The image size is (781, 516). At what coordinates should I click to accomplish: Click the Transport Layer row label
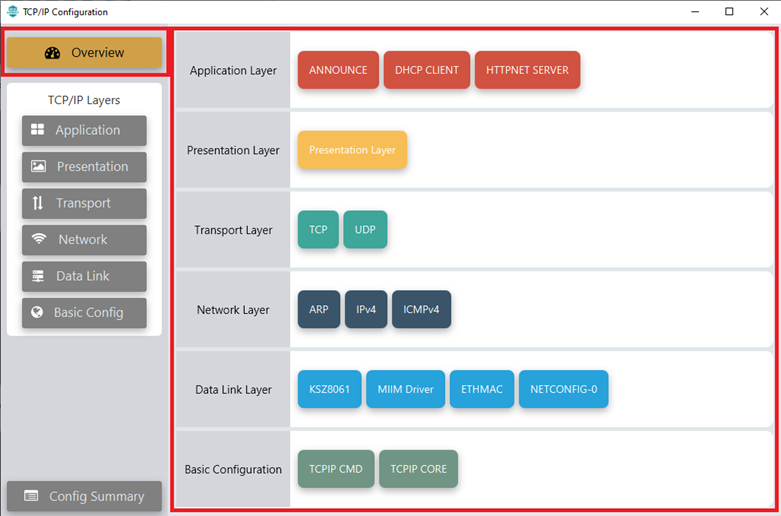coord(233,230)
